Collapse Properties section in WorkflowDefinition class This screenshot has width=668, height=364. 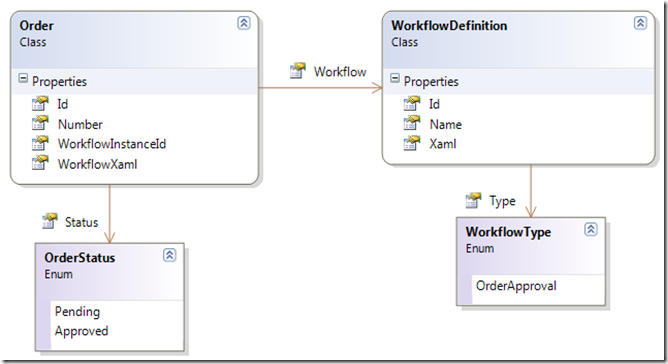click(x=395, y=78)
